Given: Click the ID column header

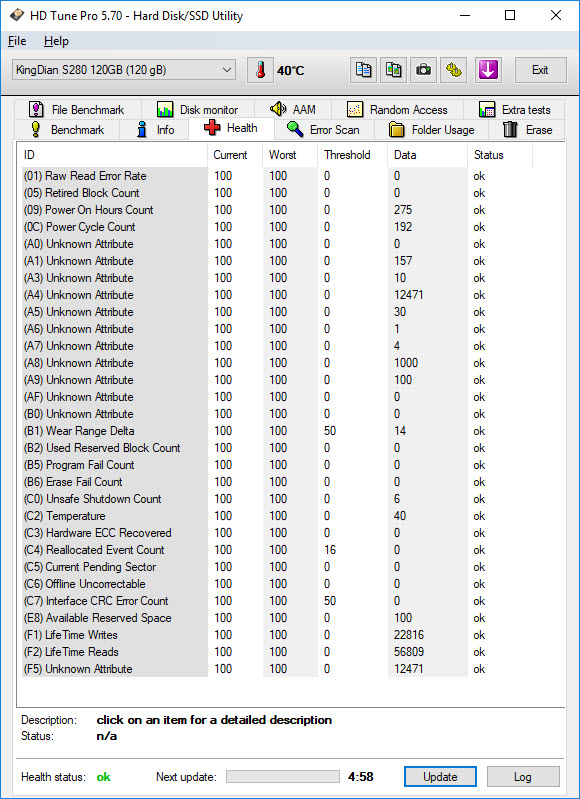Looking at the screenshot, I should tap(113, 155).
